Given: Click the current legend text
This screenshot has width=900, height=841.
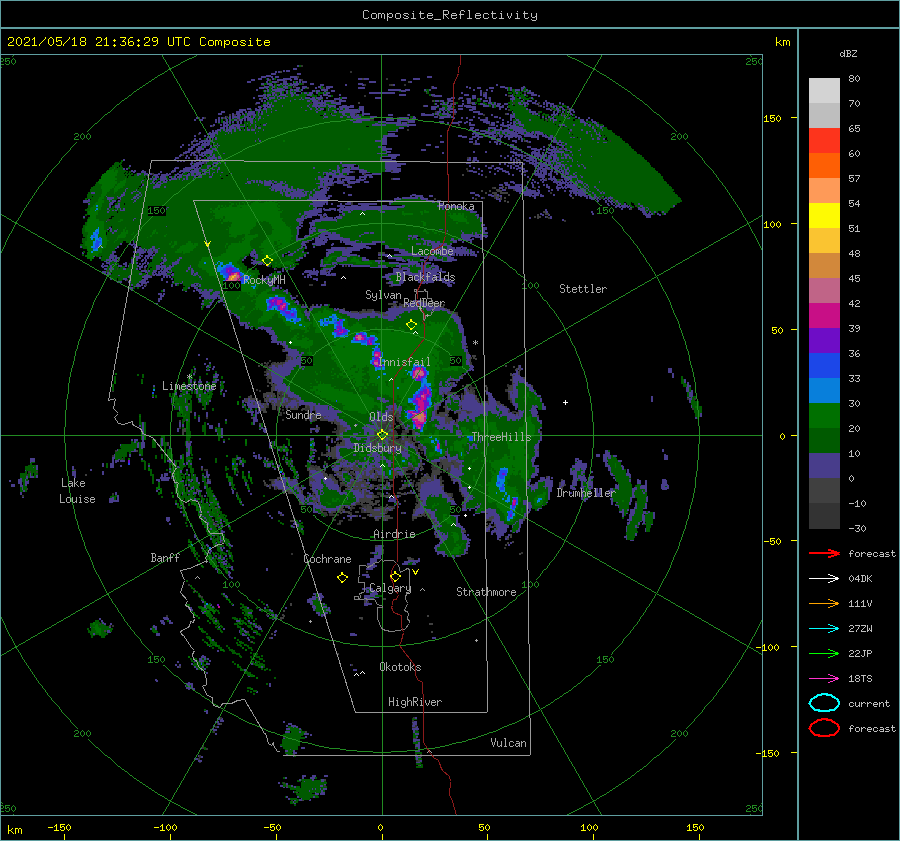Looking at the screenshot, I should tap(869, 703).
